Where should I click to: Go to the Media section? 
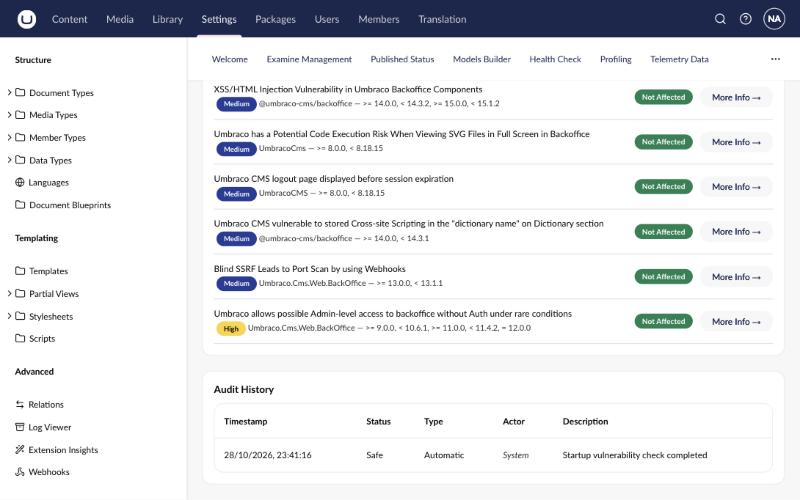click(x=120, y=19)
